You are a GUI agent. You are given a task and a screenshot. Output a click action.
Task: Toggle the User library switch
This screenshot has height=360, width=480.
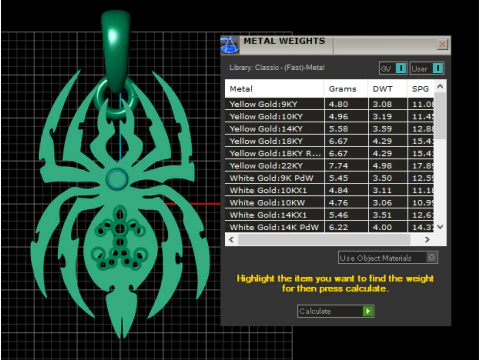tap(427, 68)
